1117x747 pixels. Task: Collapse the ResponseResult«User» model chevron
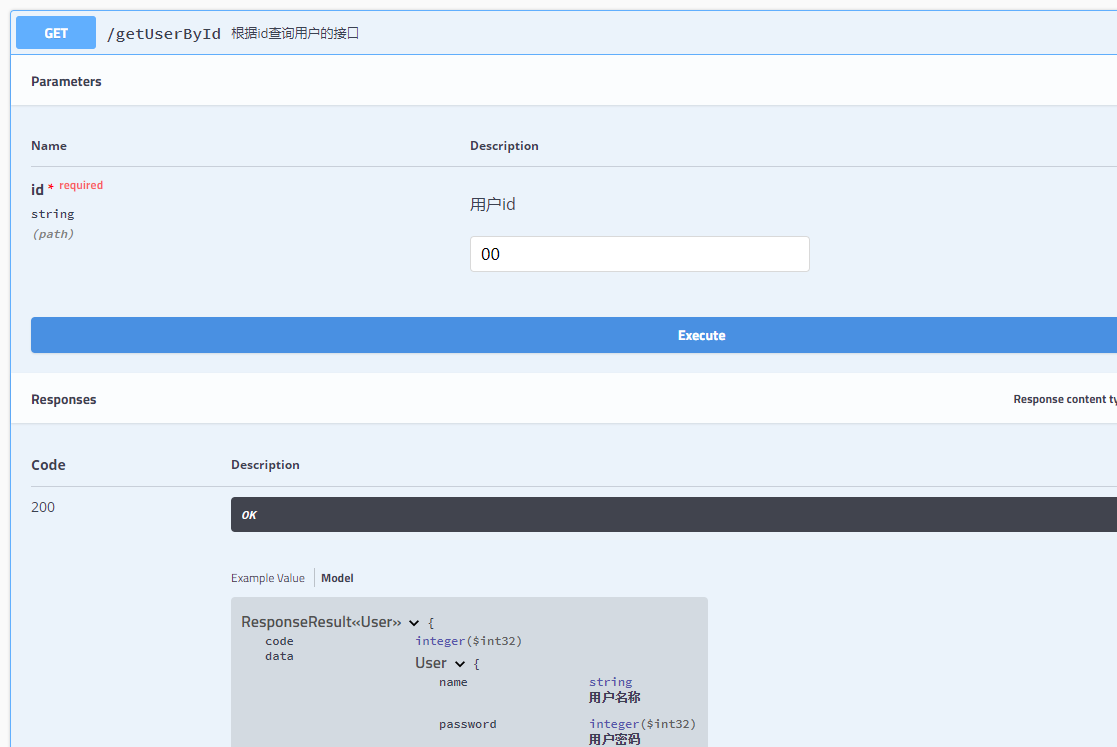414,623
